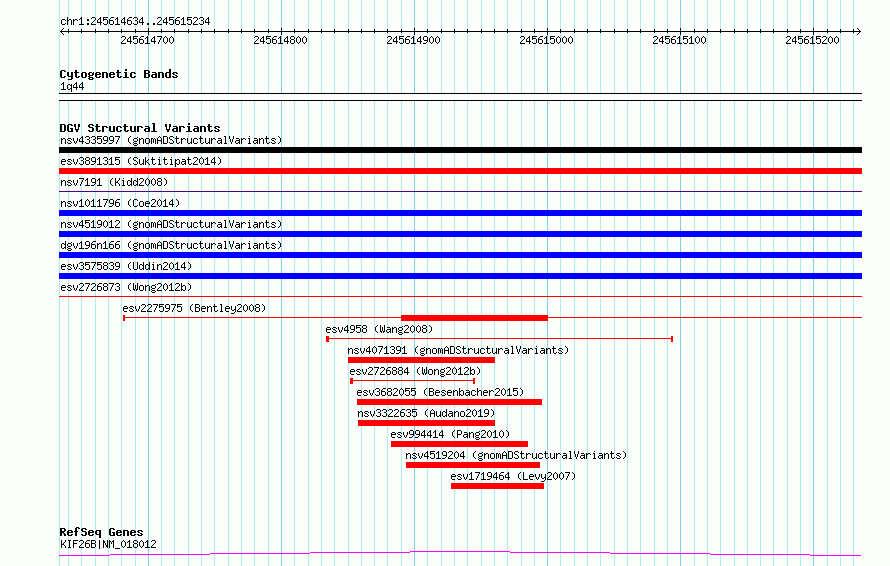Click the ruler at position 245614800
The height and width of the screenshot is (566, 890).
(280, 40)
